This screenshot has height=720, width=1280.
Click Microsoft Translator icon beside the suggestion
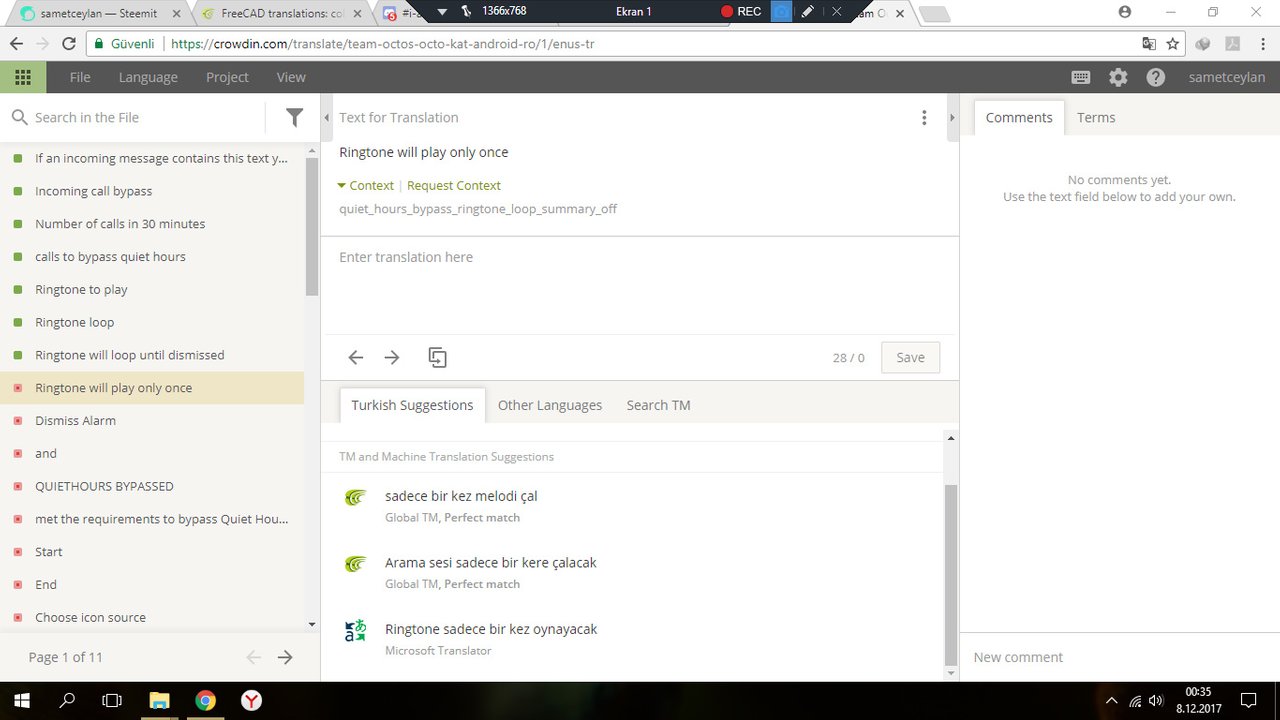tap(355, 630)
